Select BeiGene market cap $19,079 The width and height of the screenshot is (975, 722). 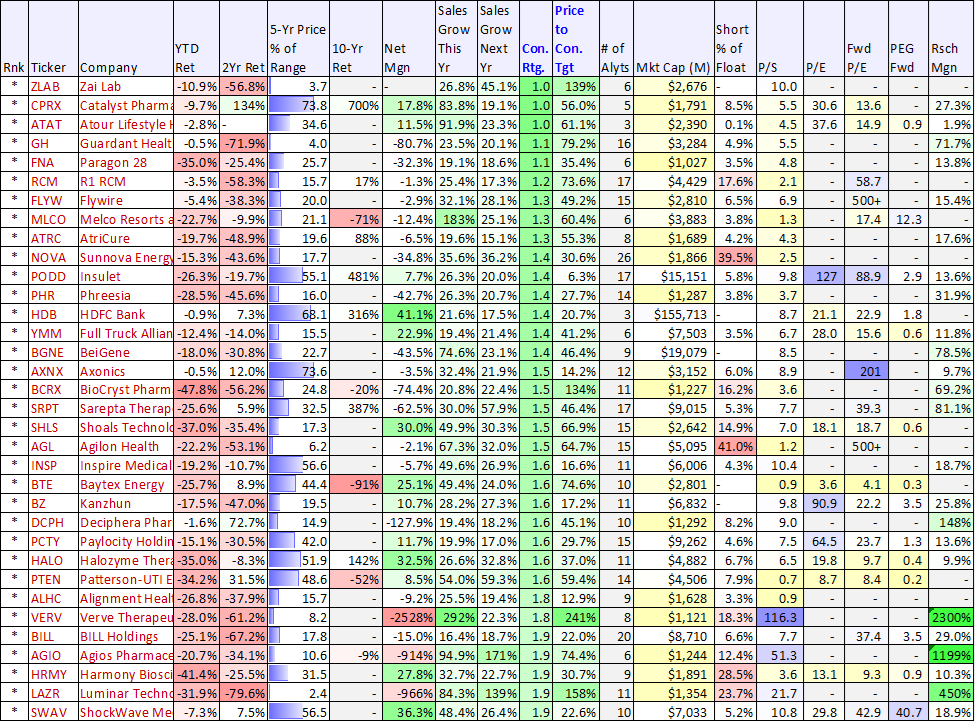673,353
